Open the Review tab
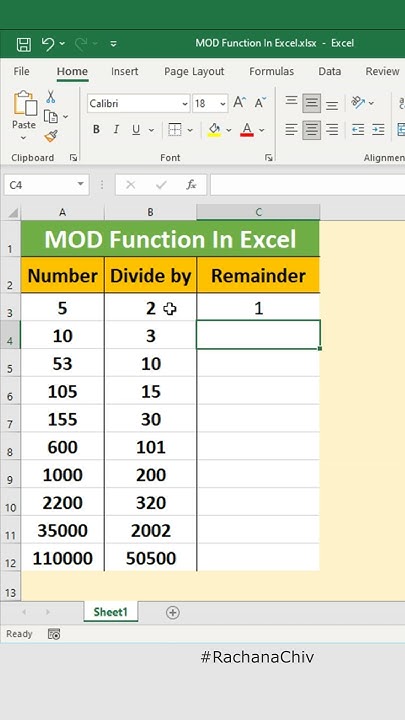This screenshot has height=720, width=405. pos(382,72)
